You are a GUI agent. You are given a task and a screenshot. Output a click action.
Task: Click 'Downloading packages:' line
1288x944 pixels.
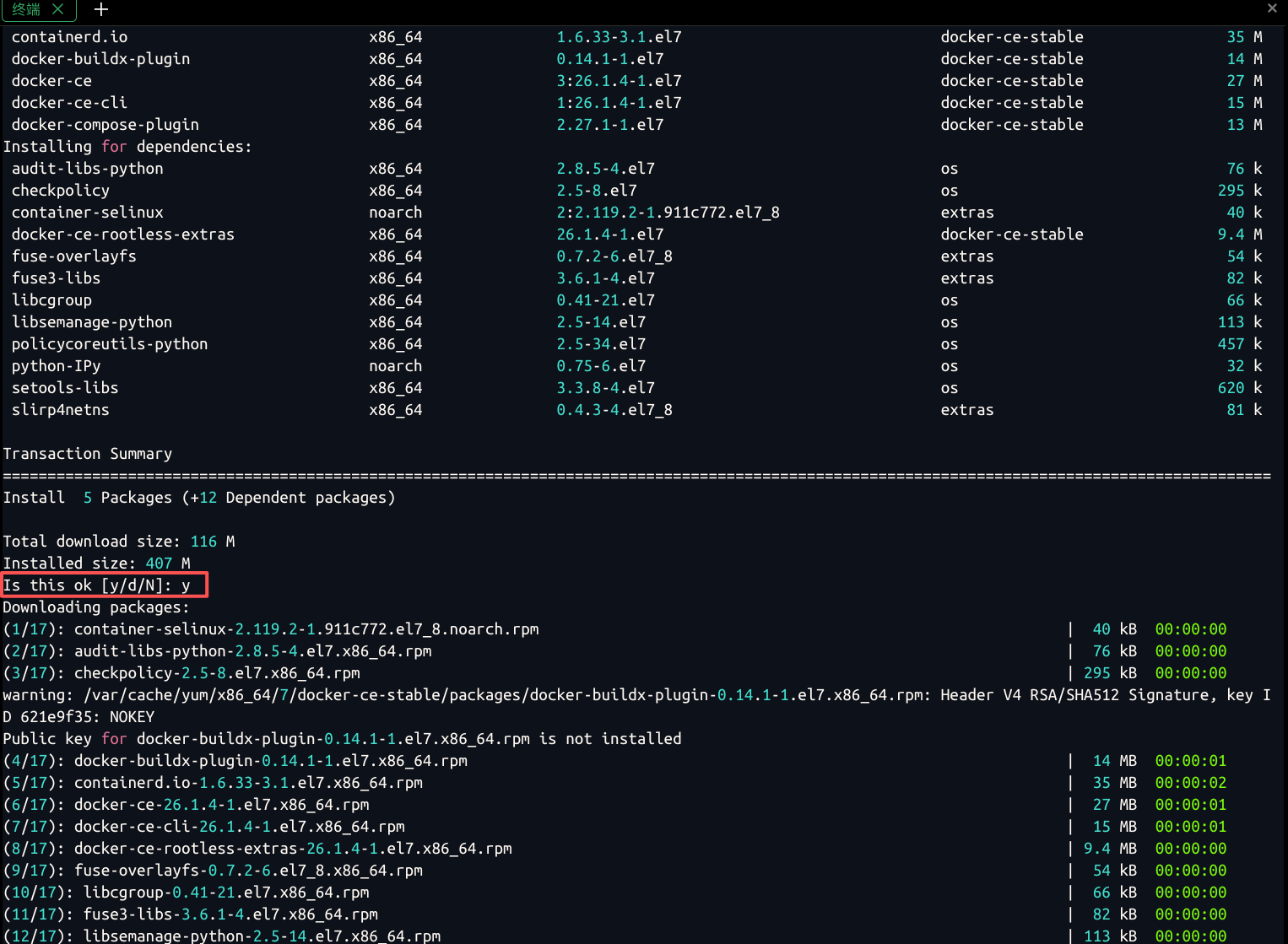pyautogui.click(x=96, y=607)
